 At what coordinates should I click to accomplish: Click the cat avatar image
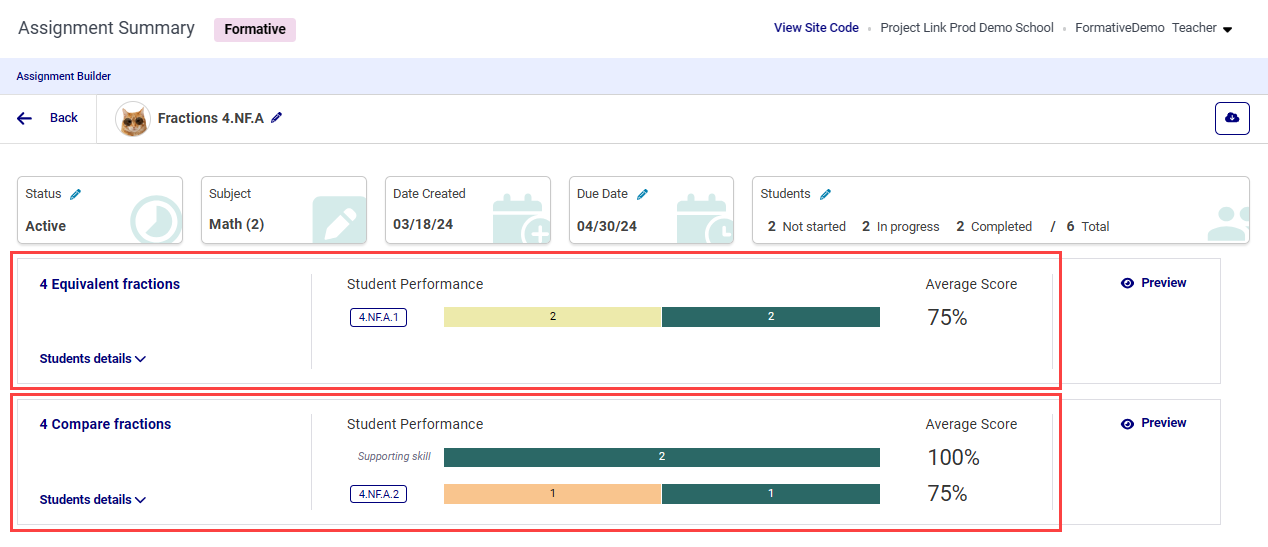point(133,119)
